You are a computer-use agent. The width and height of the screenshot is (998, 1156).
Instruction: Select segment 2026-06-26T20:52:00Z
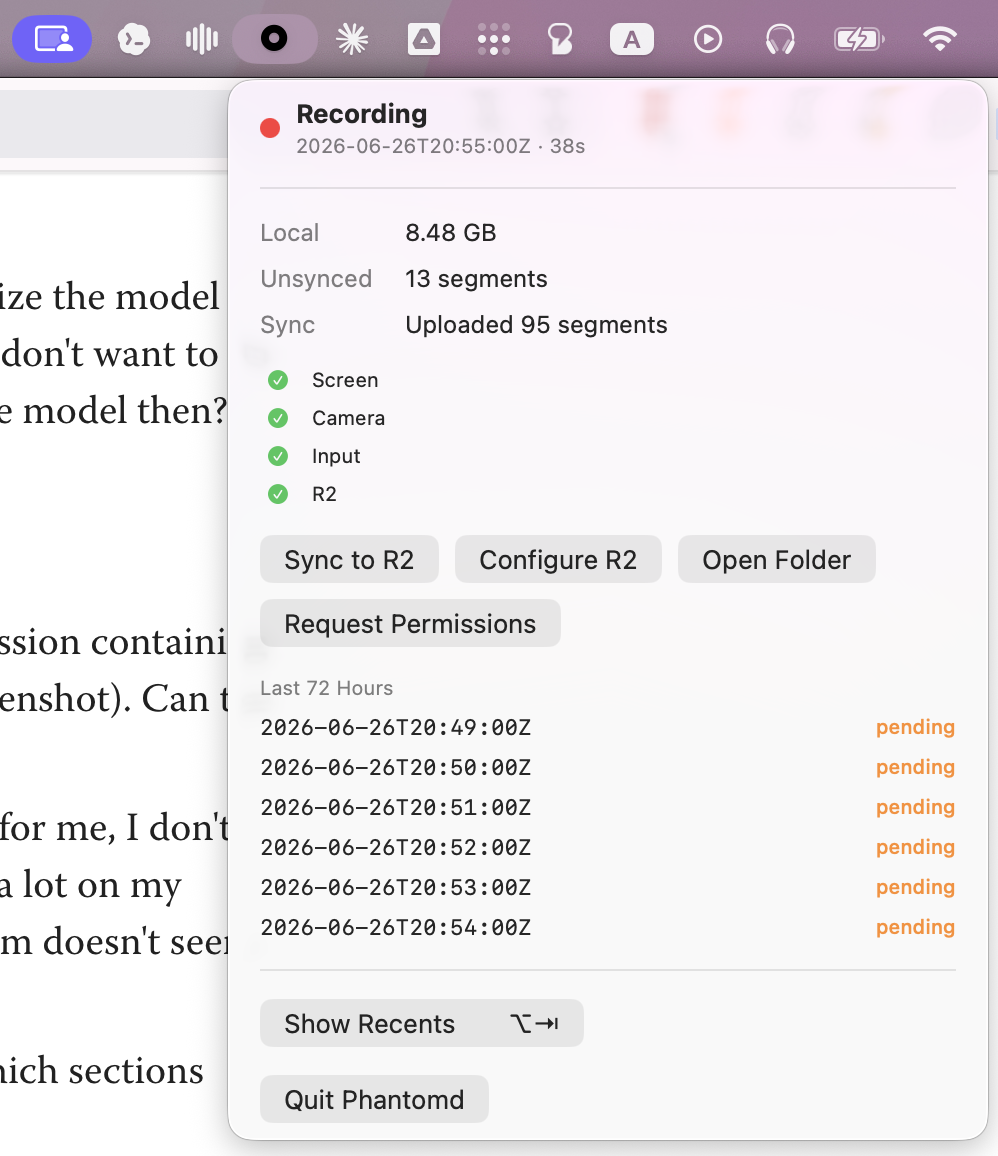(396, 847)
